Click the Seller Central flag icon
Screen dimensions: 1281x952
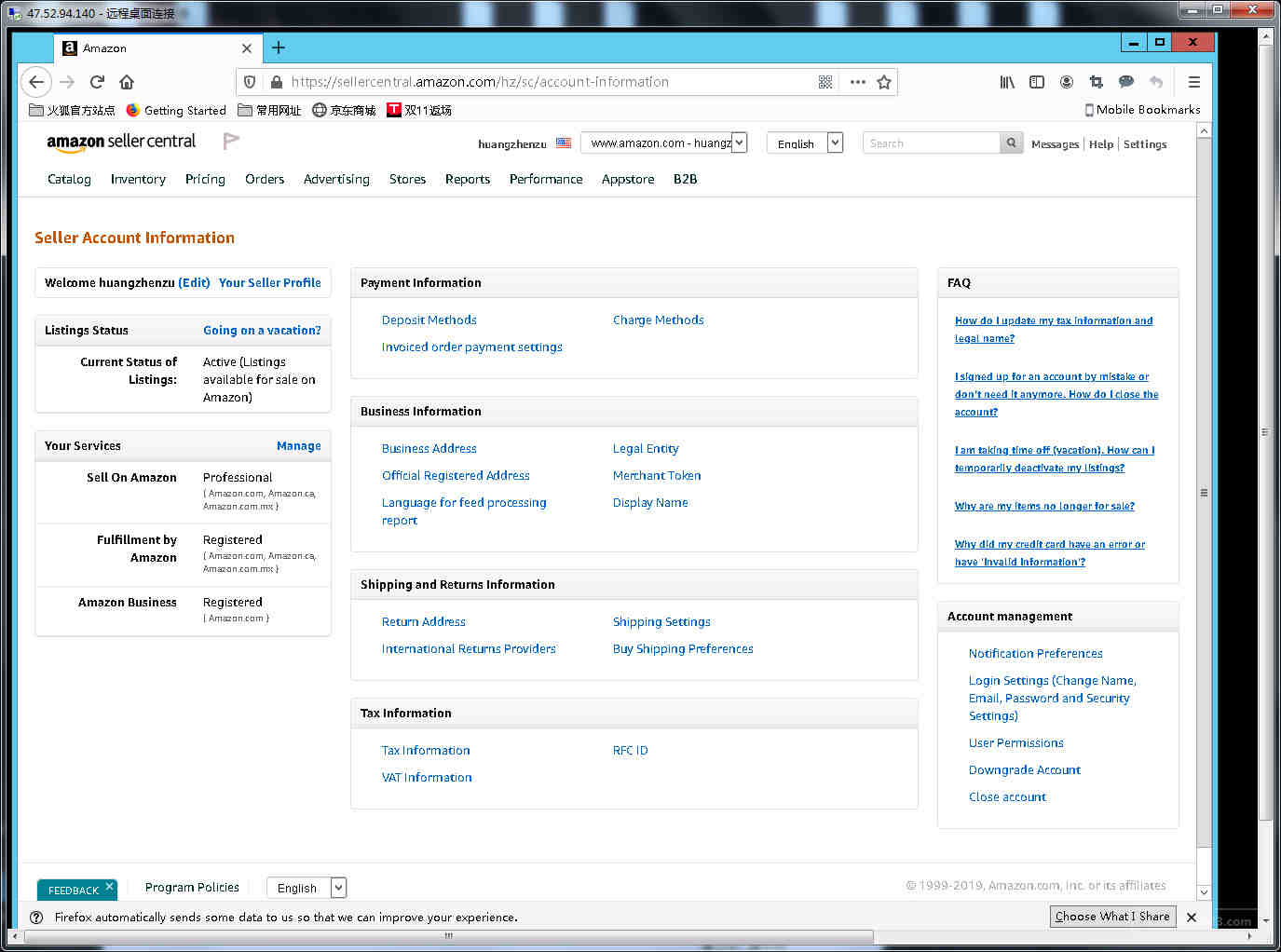[x=231, y=142]
